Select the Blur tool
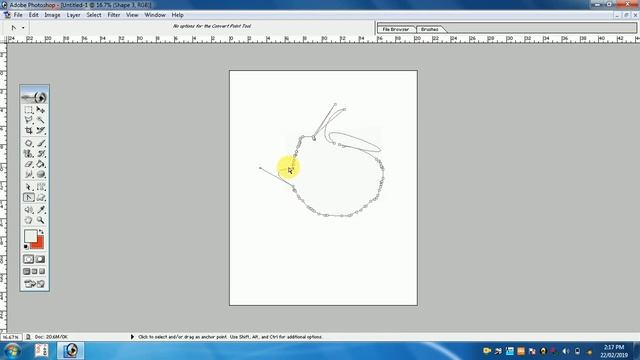640x360 pixels. tap(29, 174)
